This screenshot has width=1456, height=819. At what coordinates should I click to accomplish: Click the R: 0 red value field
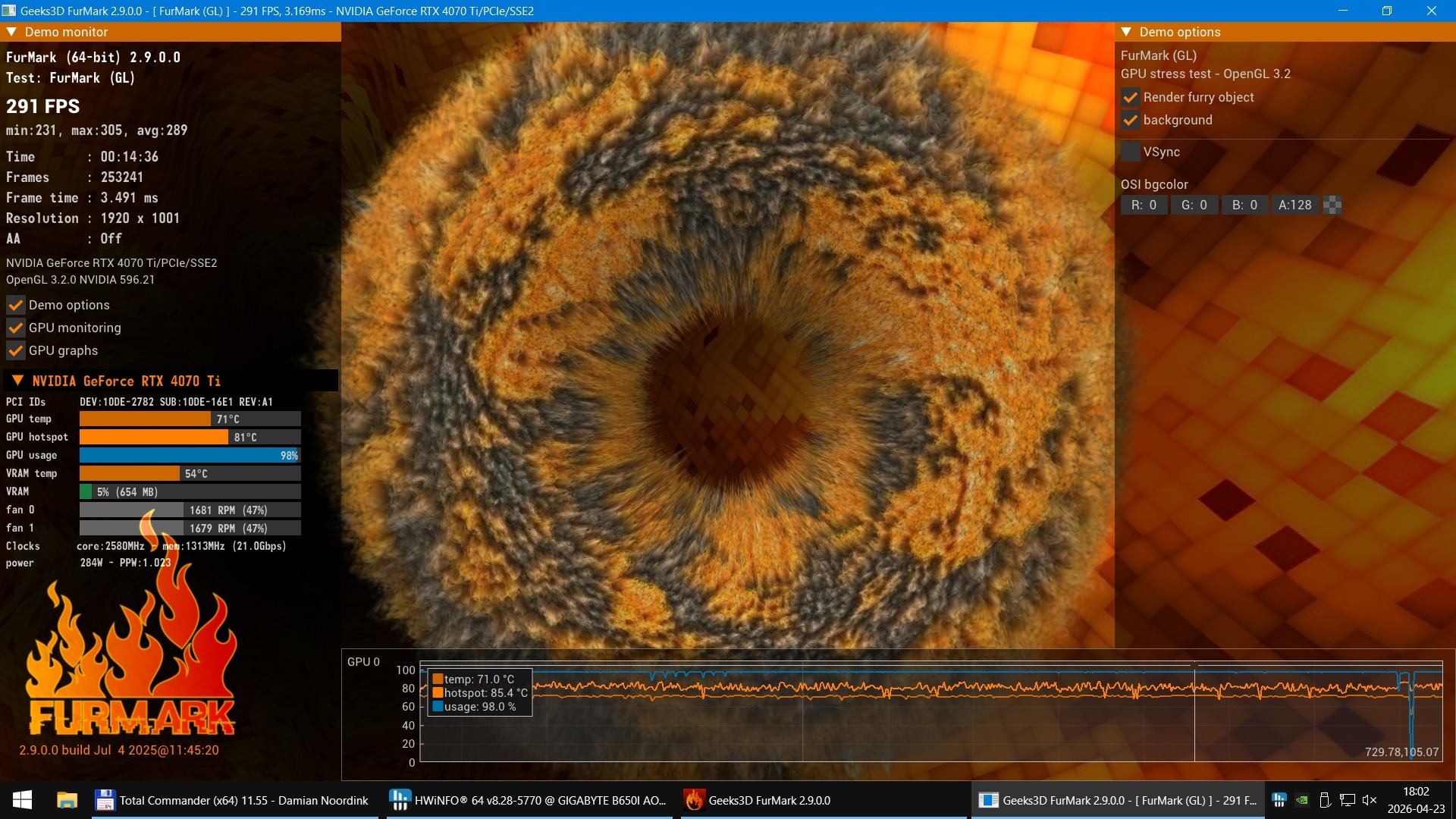tap(1144, 205)
